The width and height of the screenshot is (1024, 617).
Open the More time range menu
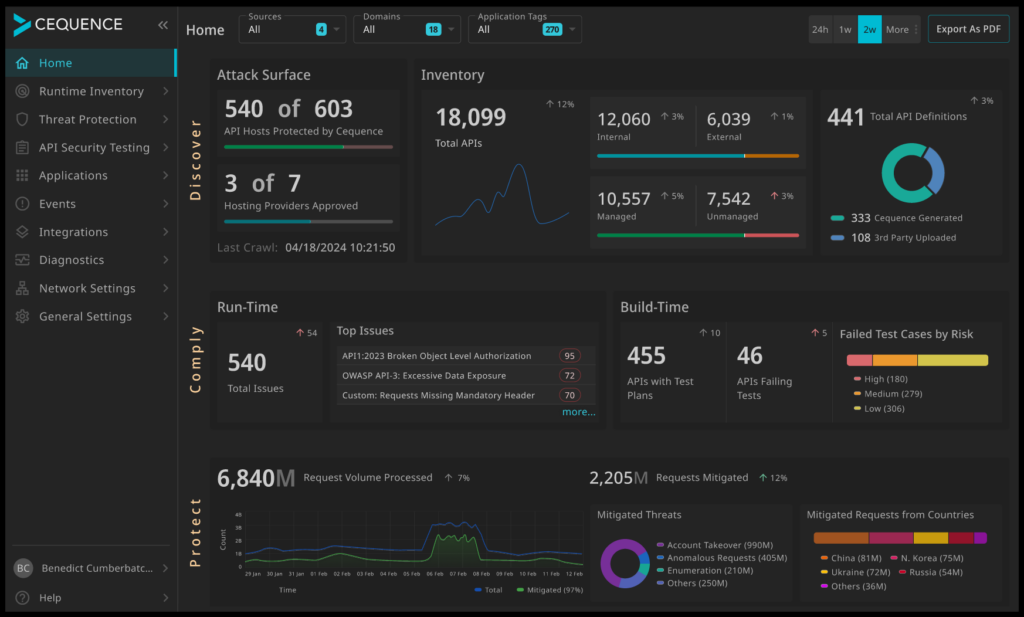click(x=897, y=29)
